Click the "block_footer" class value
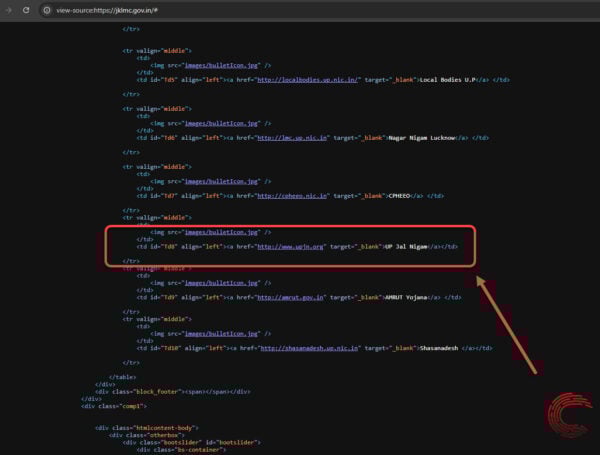Screen dimensions: 600x455 pyautogui.click(x=157, y=392)
